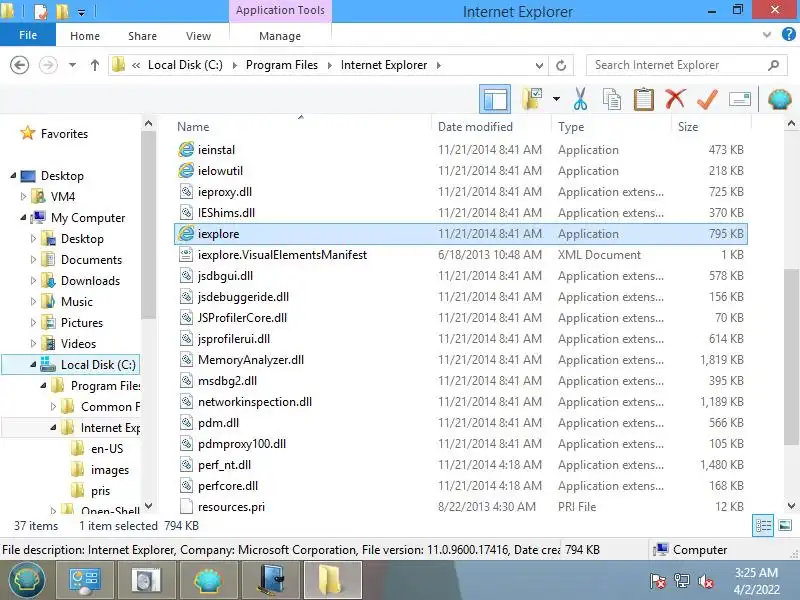Click the Search Internet Explorer field
Screen dimensions: 800x600
686,65
